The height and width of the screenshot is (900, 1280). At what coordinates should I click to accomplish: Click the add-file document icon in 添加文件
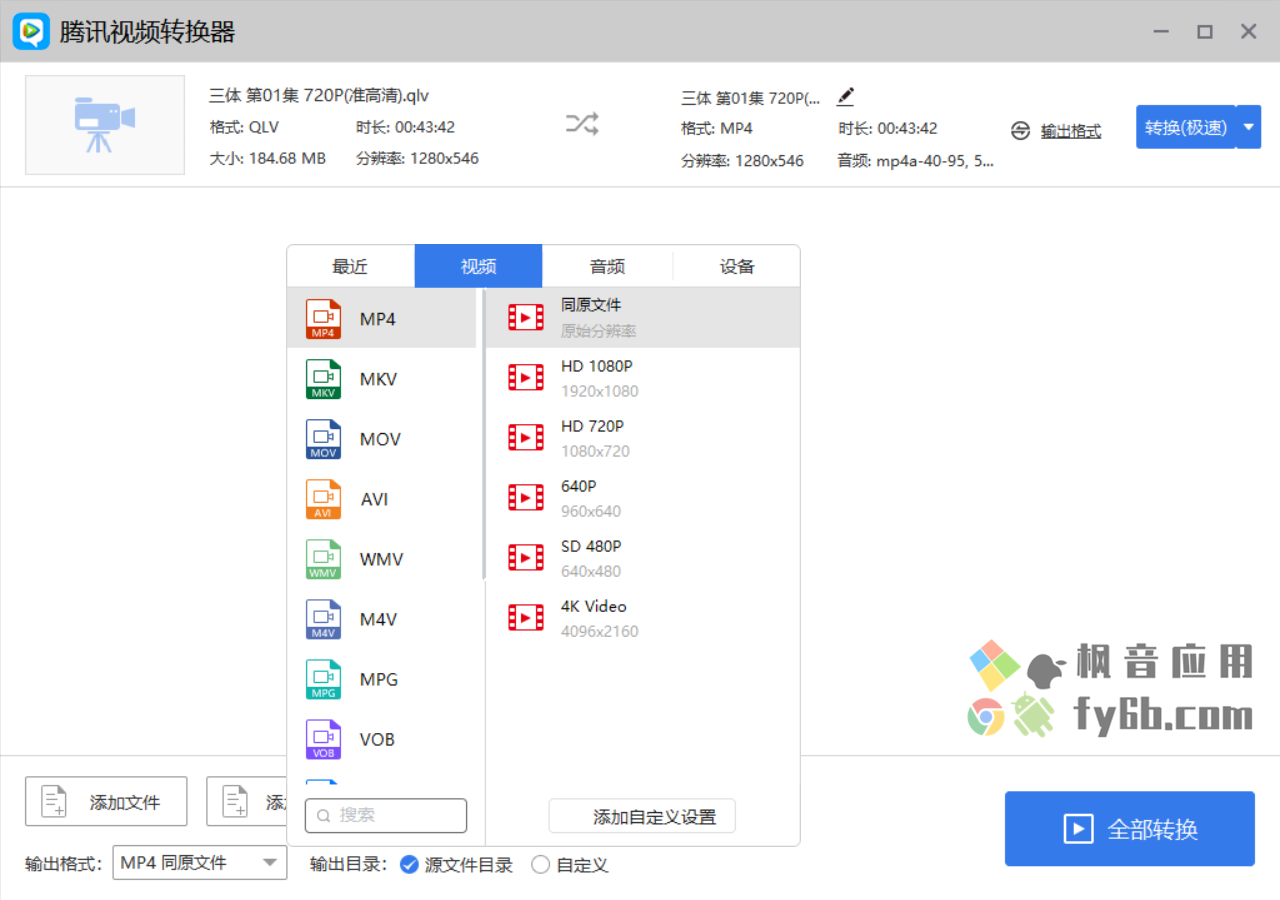(x=54, y=802)
